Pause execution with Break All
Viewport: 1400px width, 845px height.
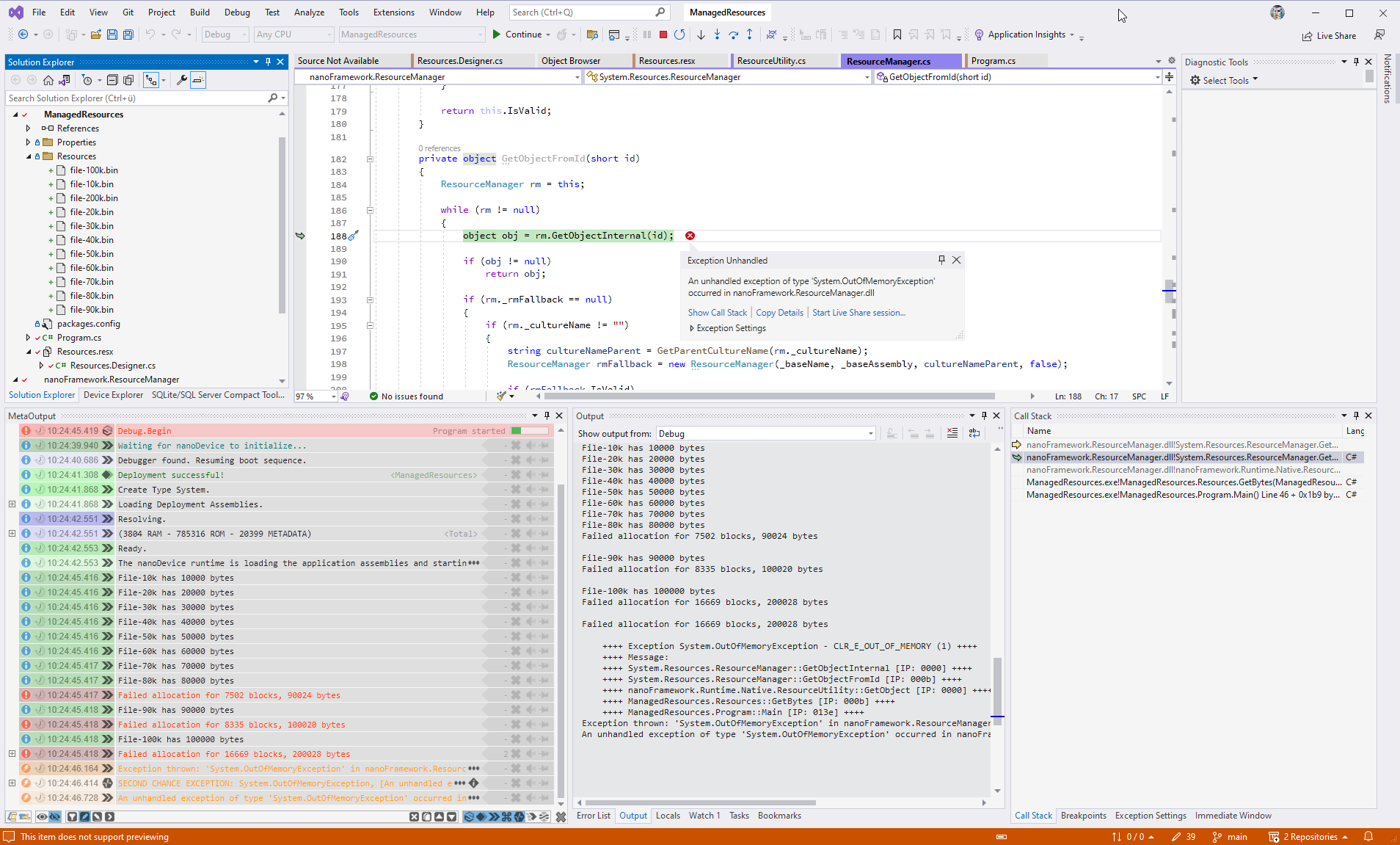tap(646, 35)
